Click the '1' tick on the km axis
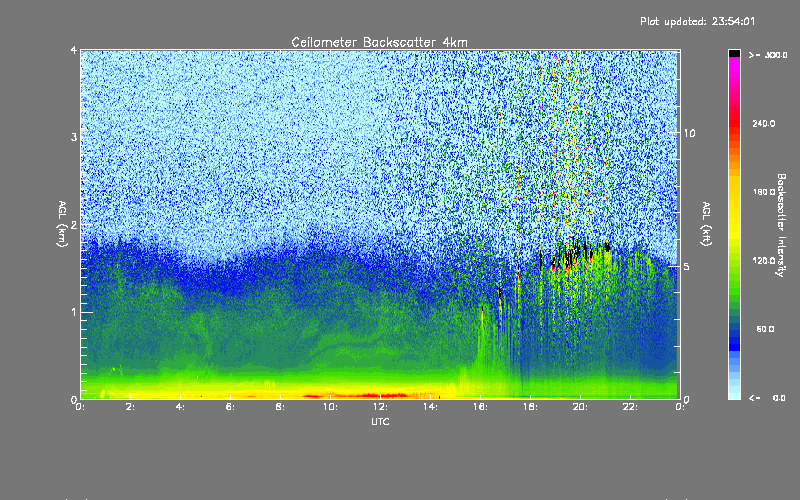Screen dimensions: 800x500 [x=74, y=312]
